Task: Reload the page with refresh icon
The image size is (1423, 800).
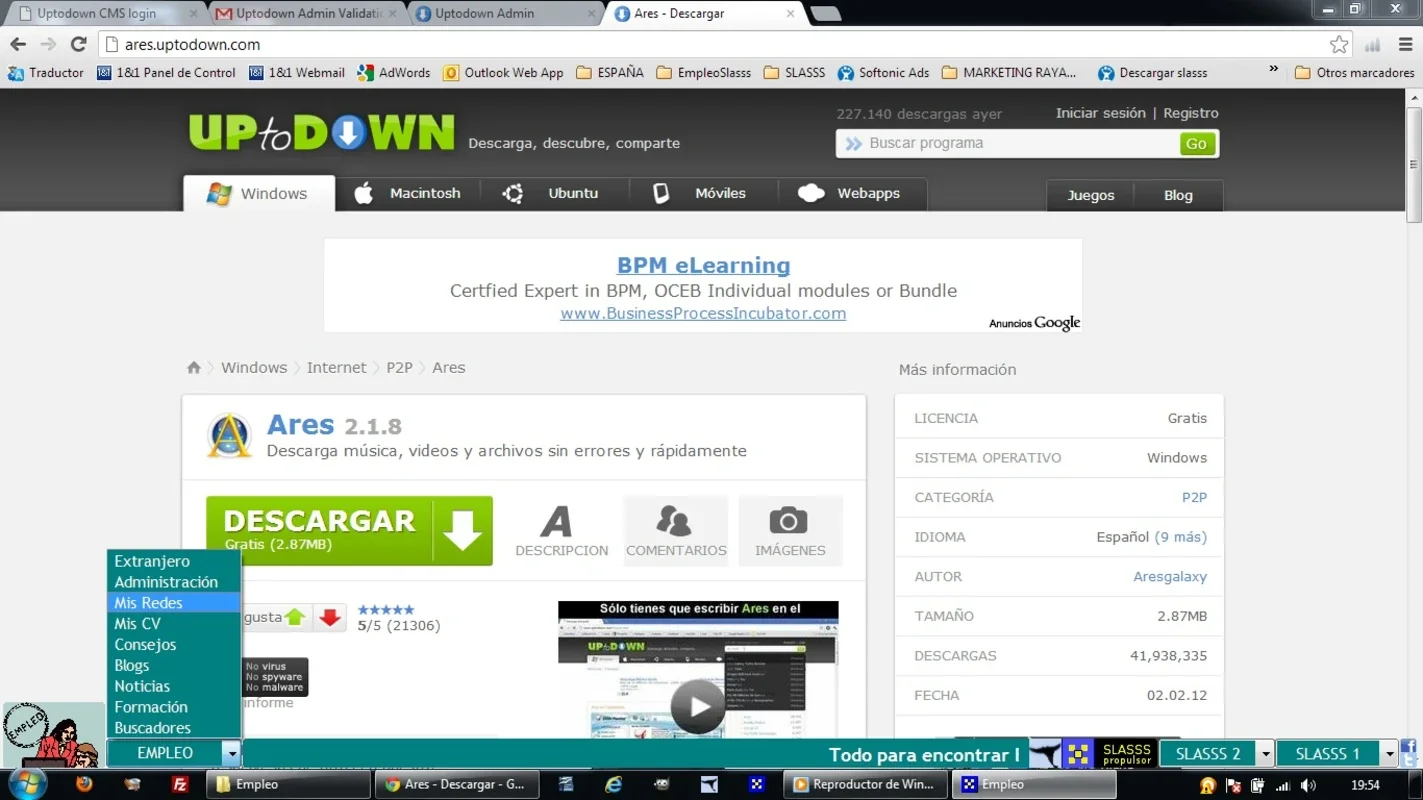Action: (x=79, y=44)
